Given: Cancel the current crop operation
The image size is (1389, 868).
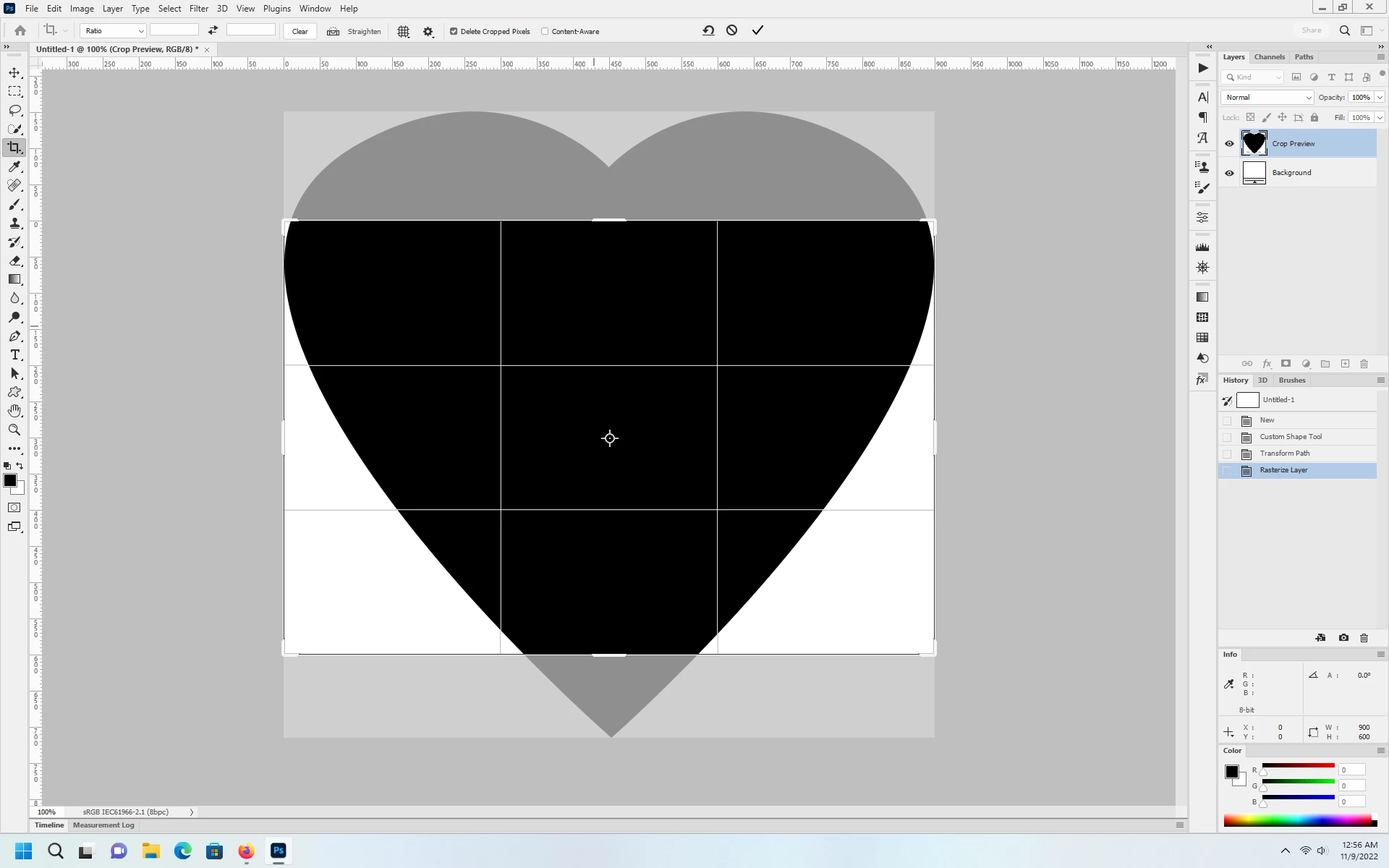Looking at the screenshot, I should [x=732, y=30].
